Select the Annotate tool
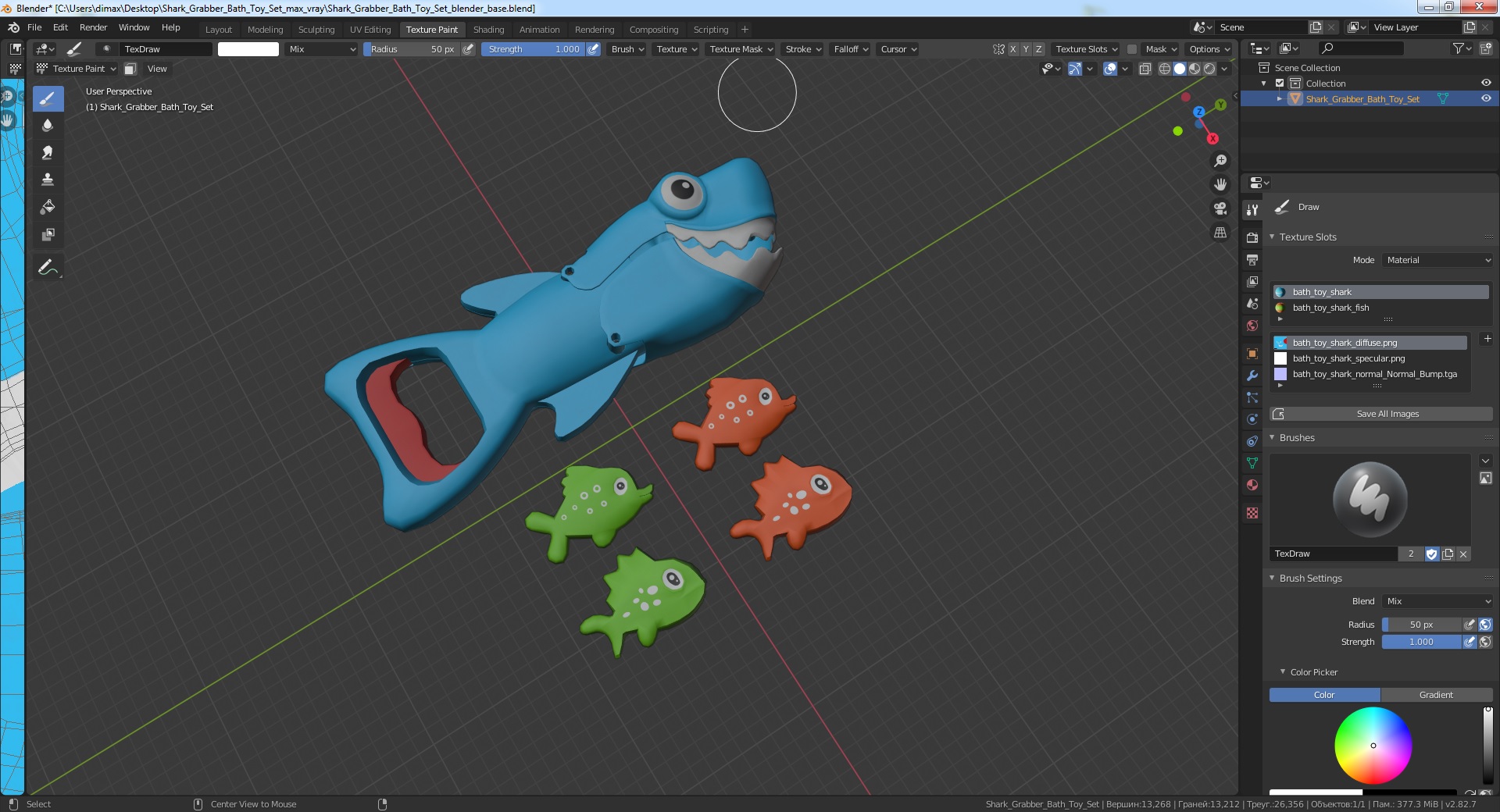 pos(48,267)
